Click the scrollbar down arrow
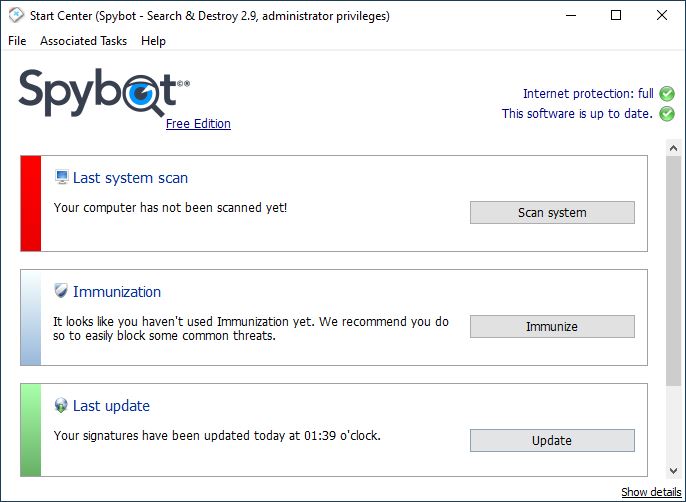The image size is (686, 502). click(x=673, y=470)
